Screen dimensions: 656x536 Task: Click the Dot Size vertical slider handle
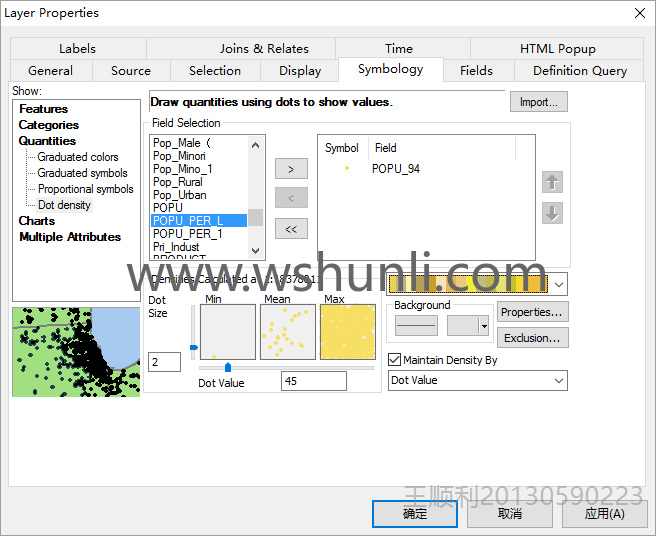click(x=194, y=347)
